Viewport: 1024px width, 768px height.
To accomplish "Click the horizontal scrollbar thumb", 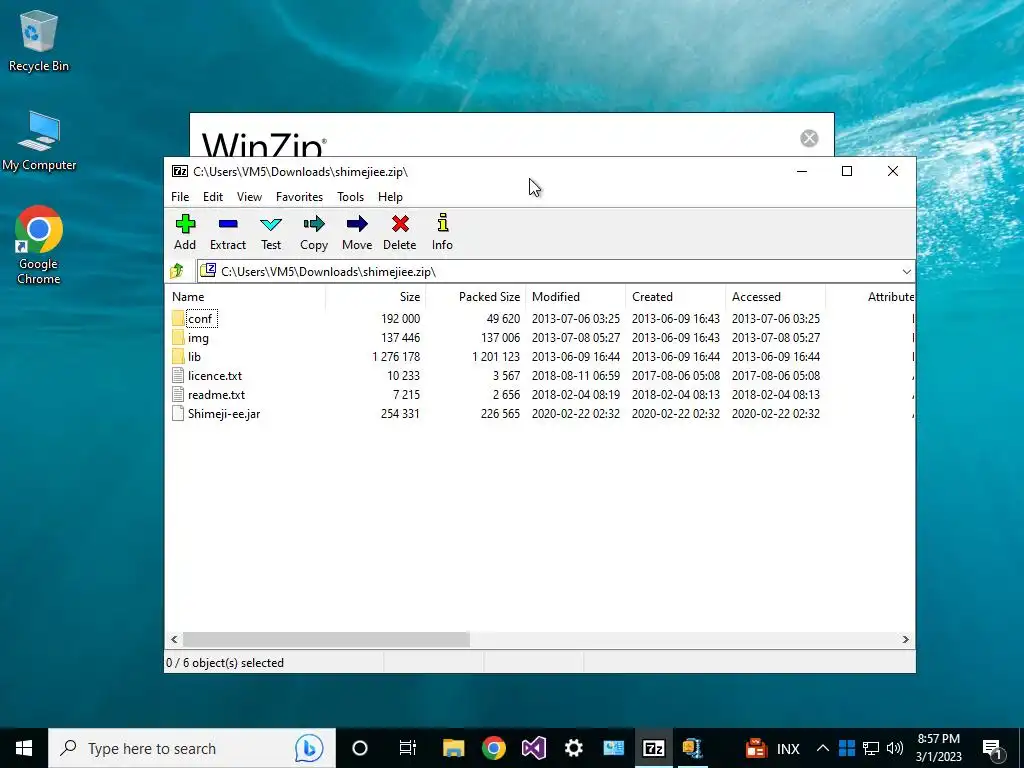I will tap(326, 639).
